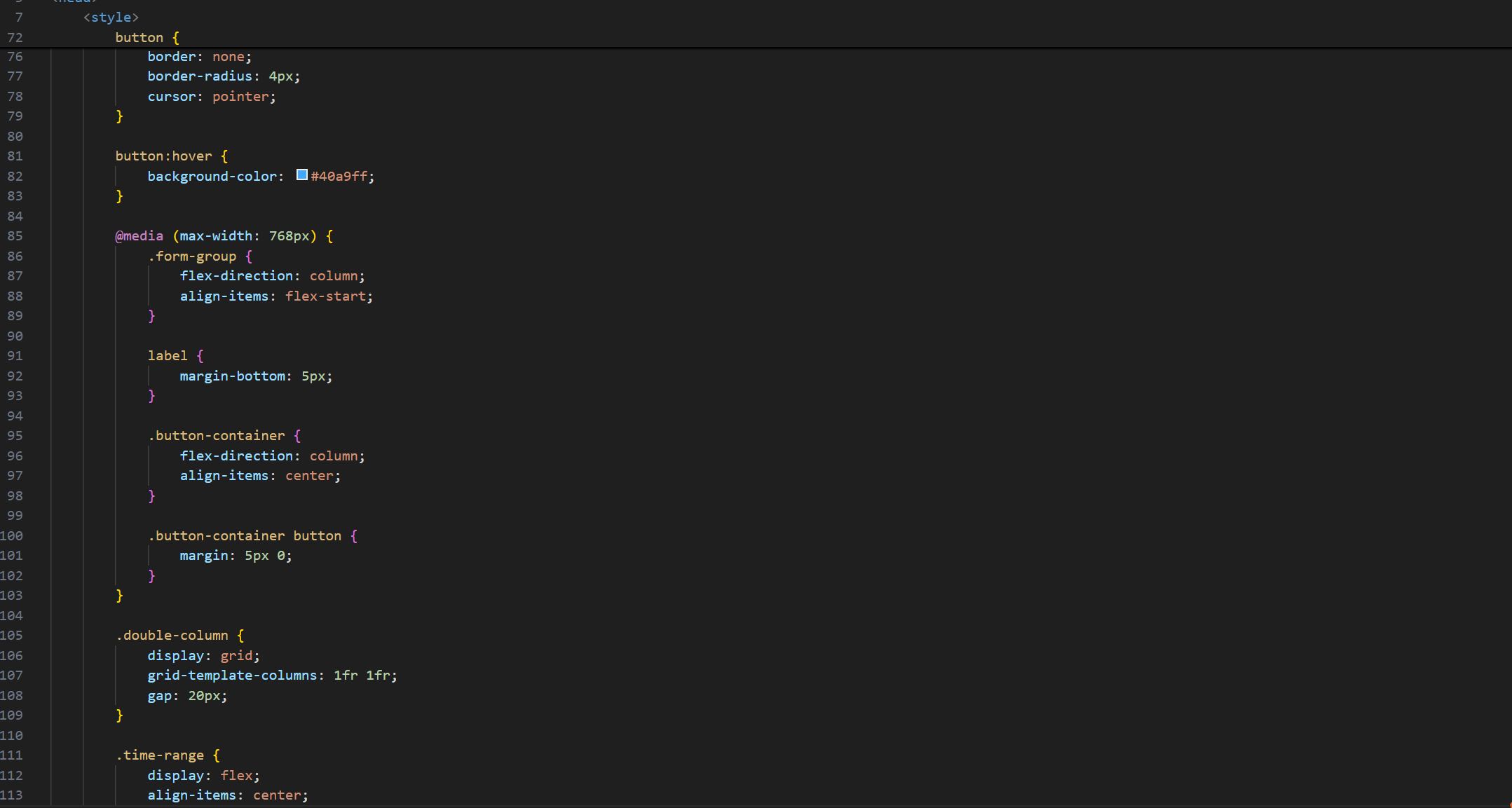The width and height of the screenshot is (1512, 808).
Task: Click the margin-bottom property
Action: [233, 376]
